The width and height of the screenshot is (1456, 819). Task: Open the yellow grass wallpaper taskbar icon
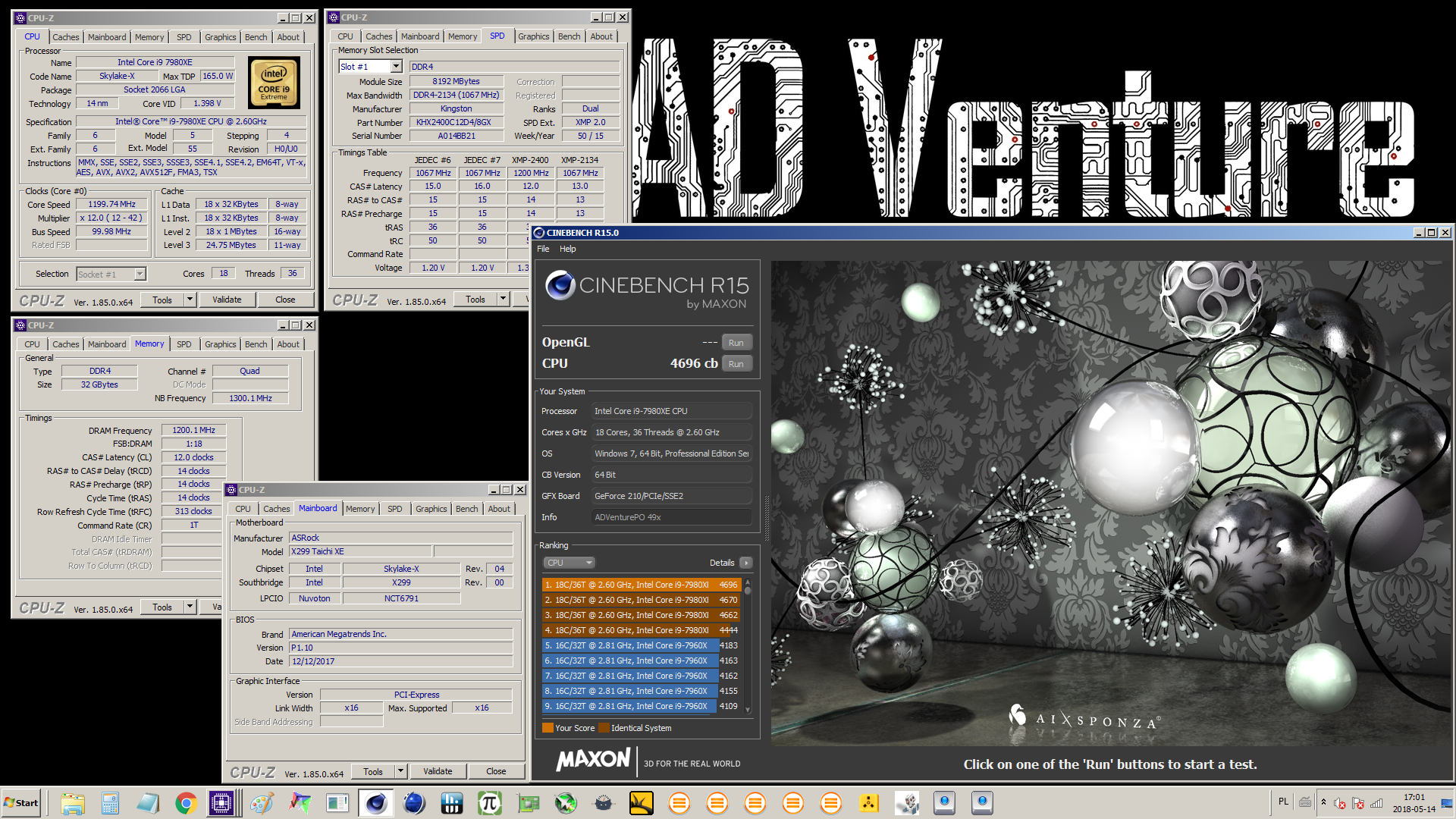(x=642, y=802)
